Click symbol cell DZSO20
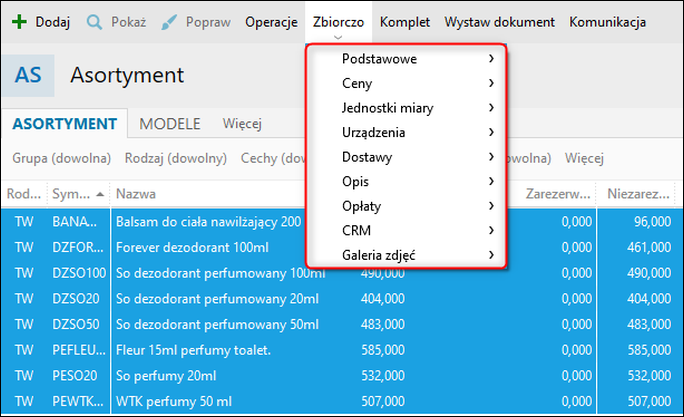 (76, 299)
